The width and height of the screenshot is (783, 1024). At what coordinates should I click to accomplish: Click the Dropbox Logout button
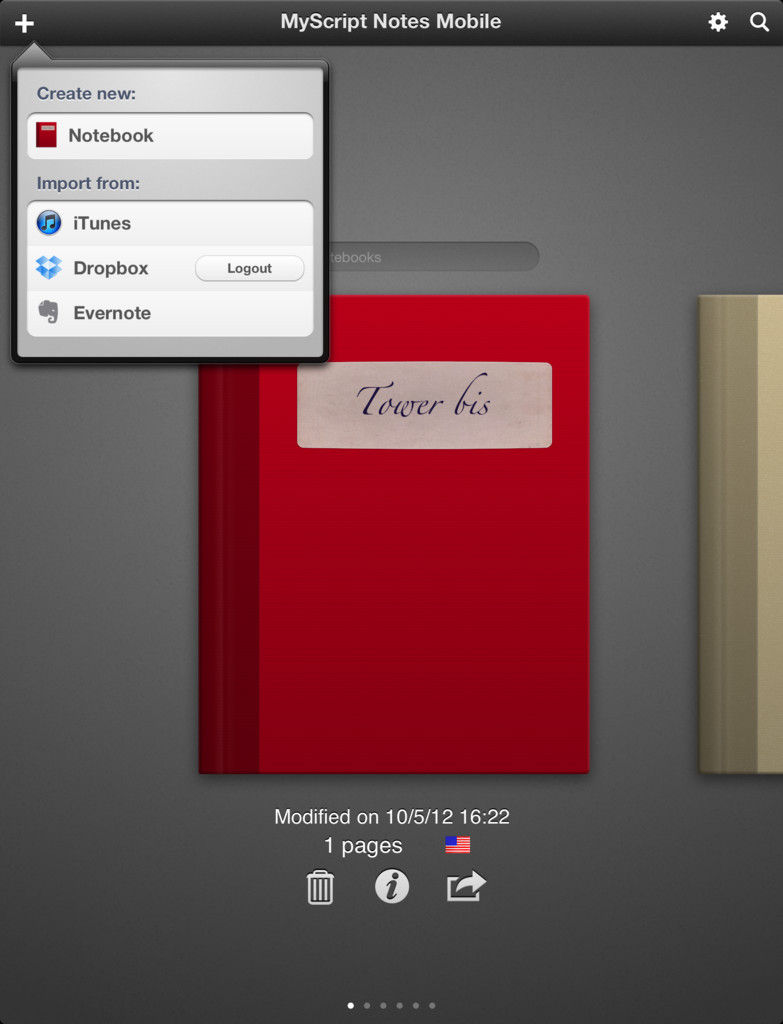249,268
